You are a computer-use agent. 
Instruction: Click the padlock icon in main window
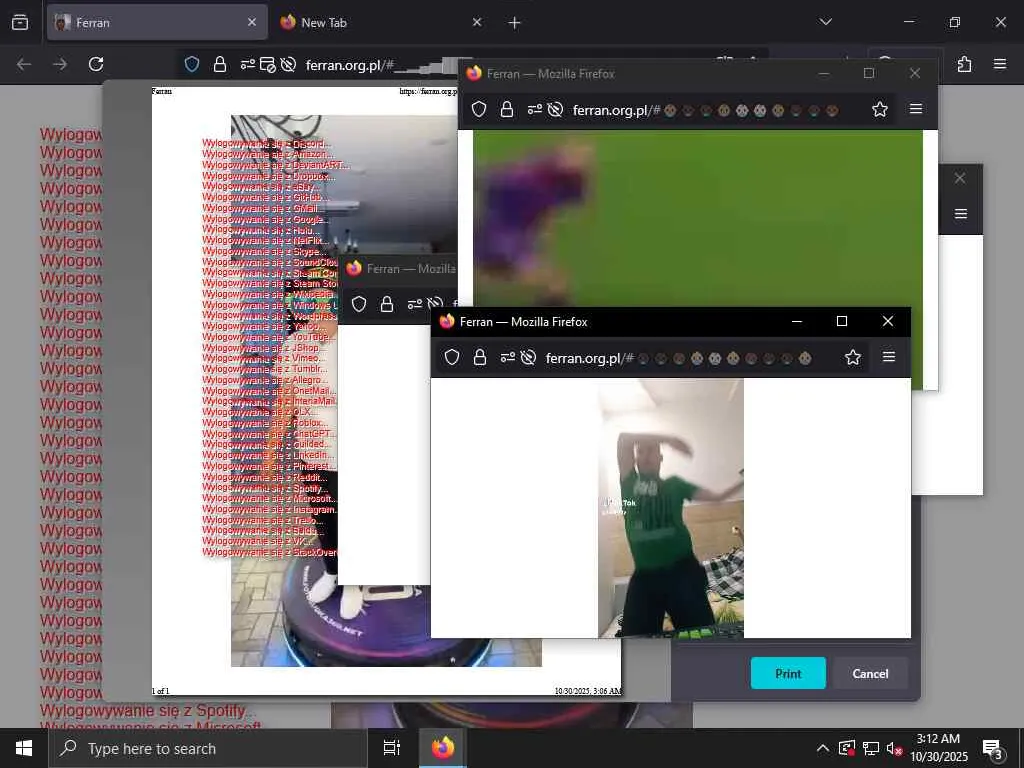(220, 64)
